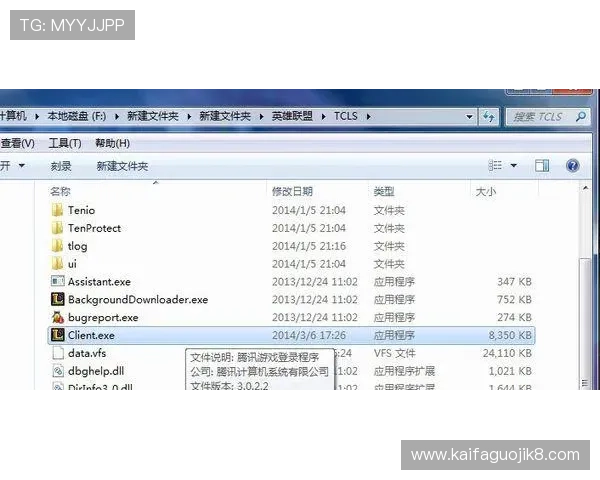Open the 工具(T) menu
Viewport: 600px width, 480px height.
point(65,143)
